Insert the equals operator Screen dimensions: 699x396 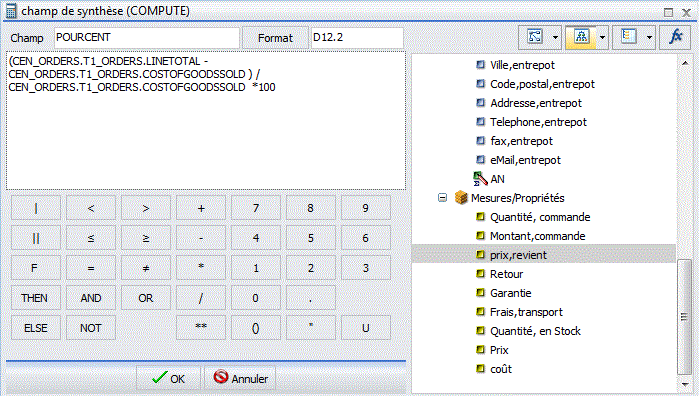point(91,268)
